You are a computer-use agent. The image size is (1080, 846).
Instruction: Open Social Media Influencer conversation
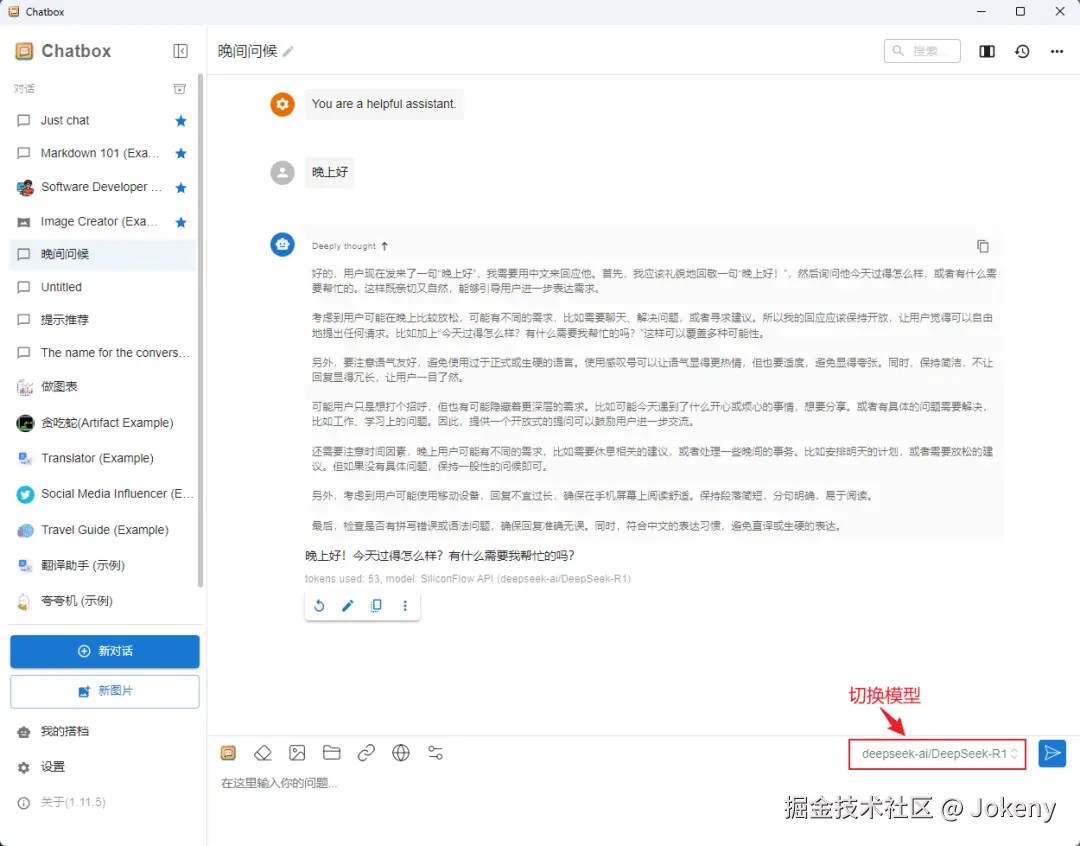pos(103,494)
